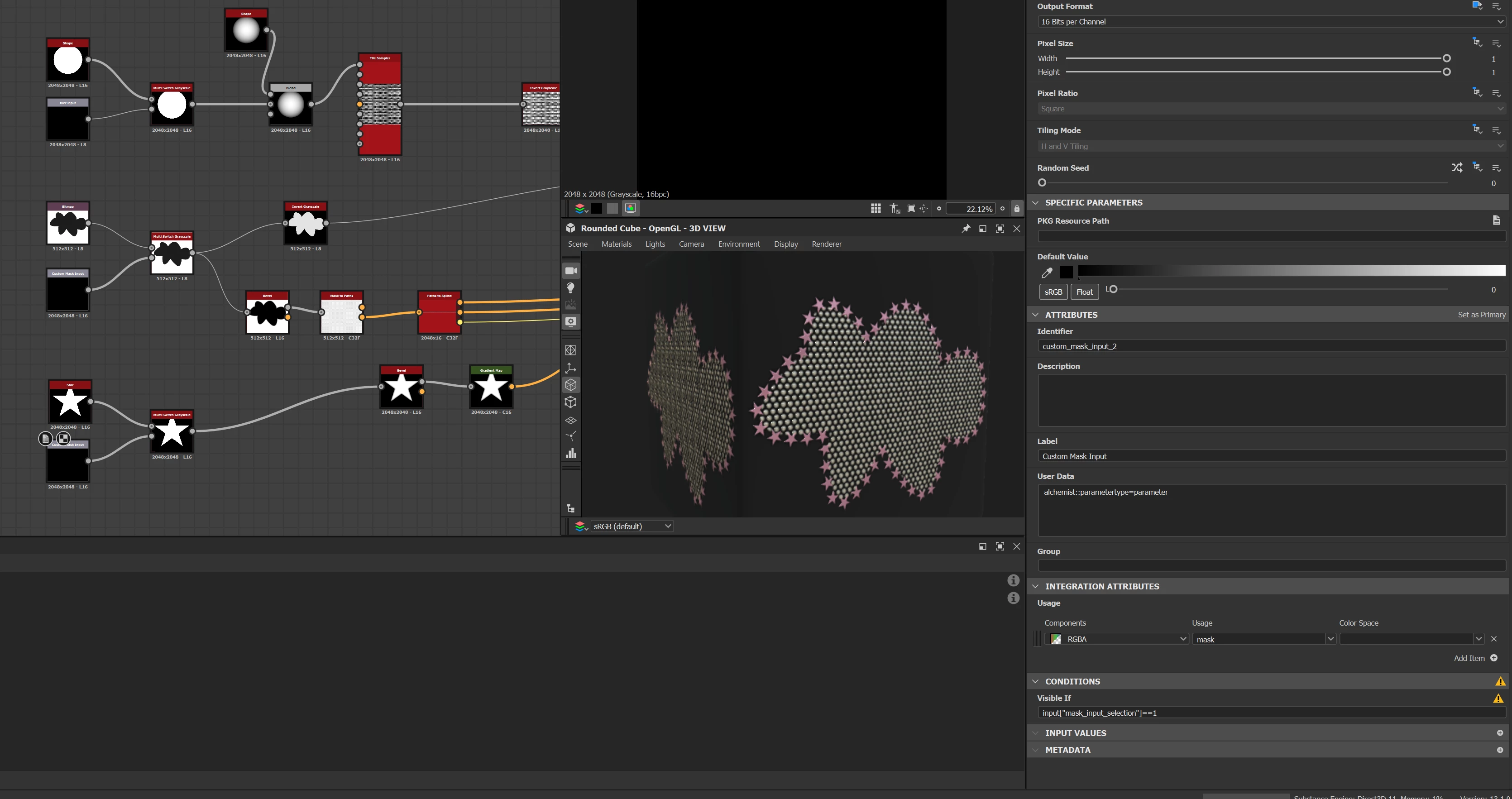The height and width of the screenshot is (799, 1512).
Task: Pin the 3D View panel
Action: click(x=966, y=228)
